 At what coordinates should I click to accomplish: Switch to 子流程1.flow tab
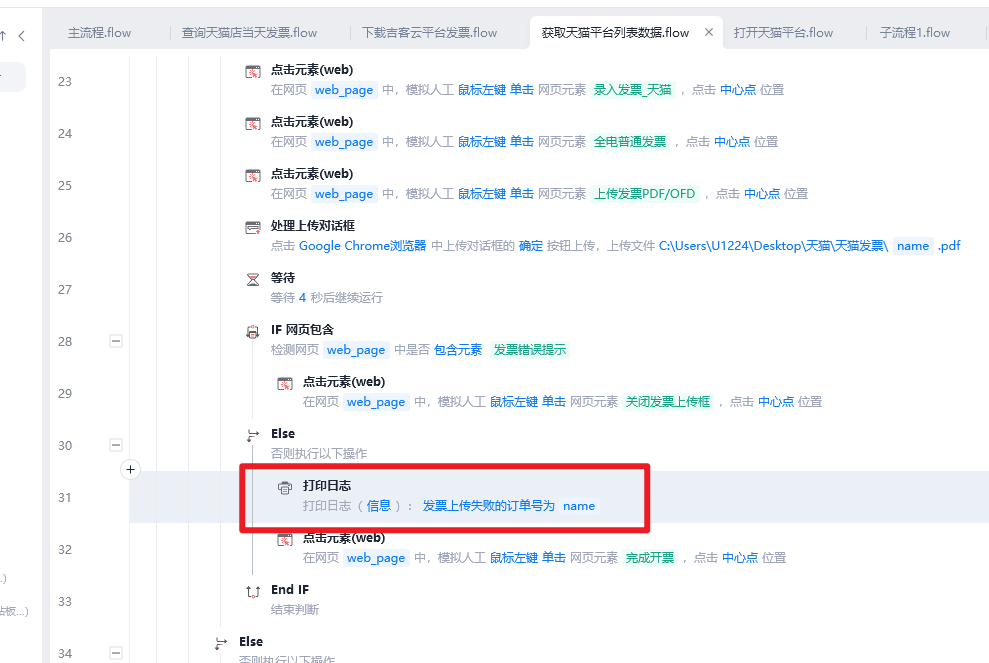point(915,33)
